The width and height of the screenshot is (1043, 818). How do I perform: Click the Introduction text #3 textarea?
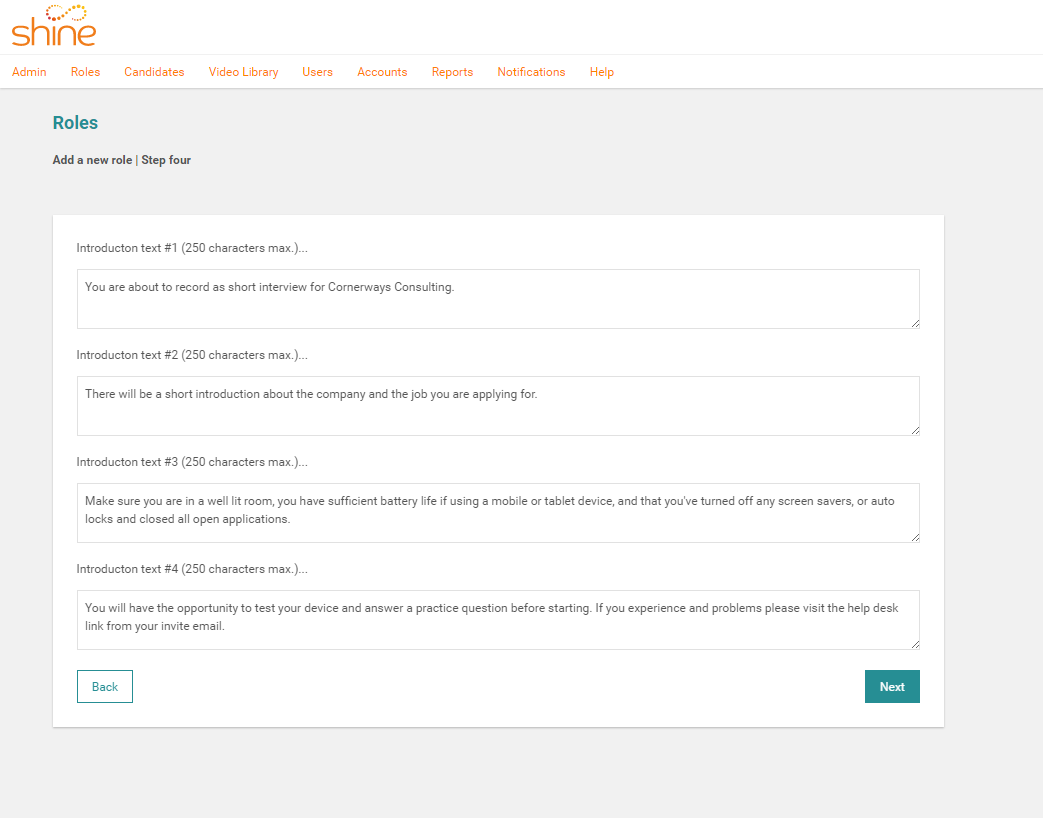(497, 512)
